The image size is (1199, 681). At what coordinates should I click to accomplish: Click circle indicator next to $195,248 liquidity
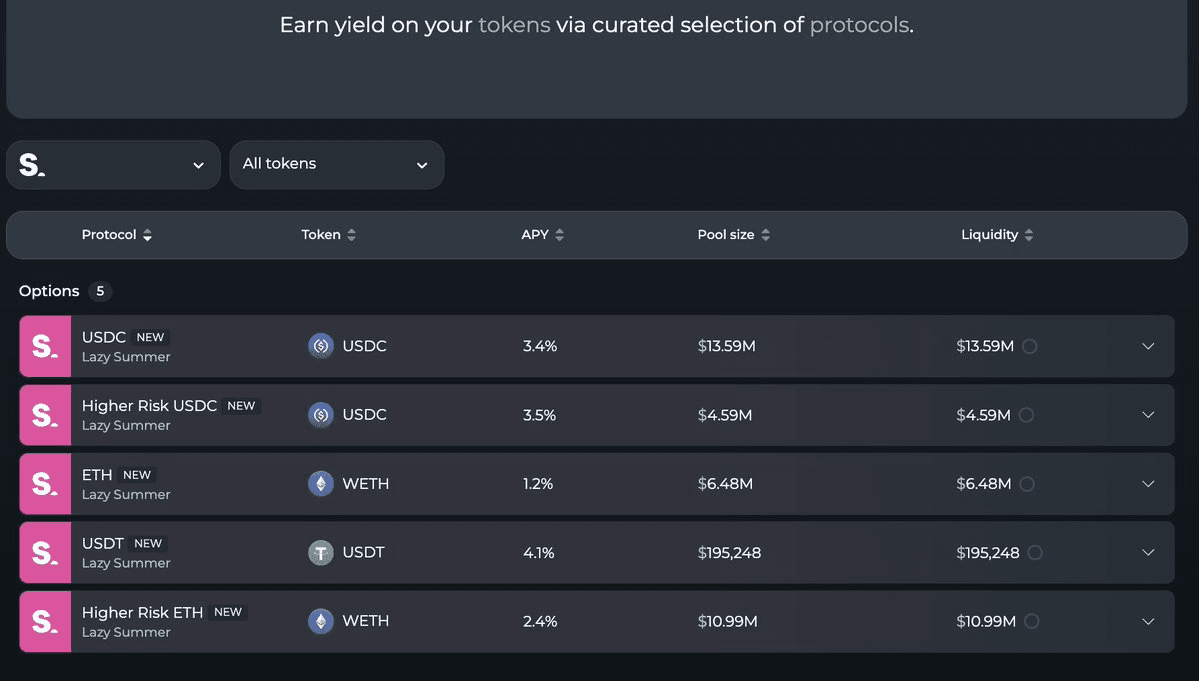point(1035,553)
